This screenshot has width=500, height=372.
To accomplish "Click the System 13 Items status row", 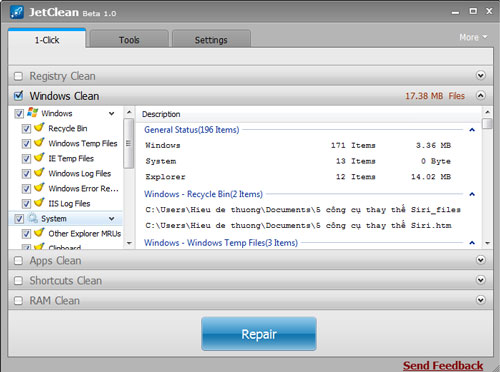I will pos(298,161).
